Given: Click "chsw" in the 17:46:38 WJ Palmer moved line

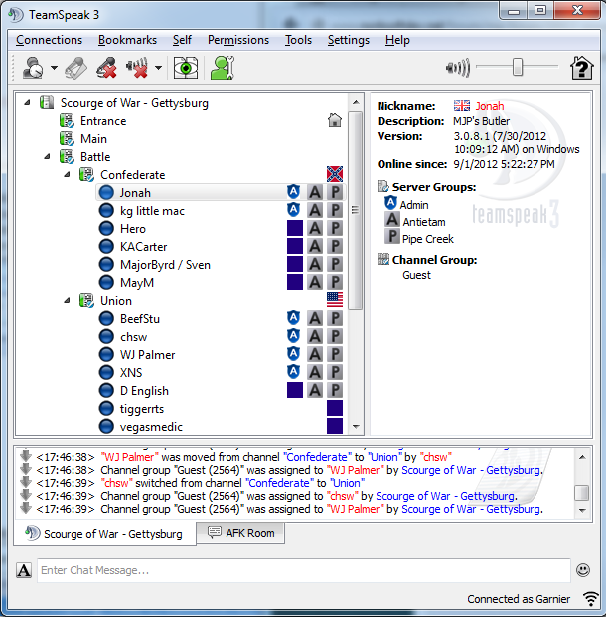Looking at the screenshot, I should click(436, 457).
